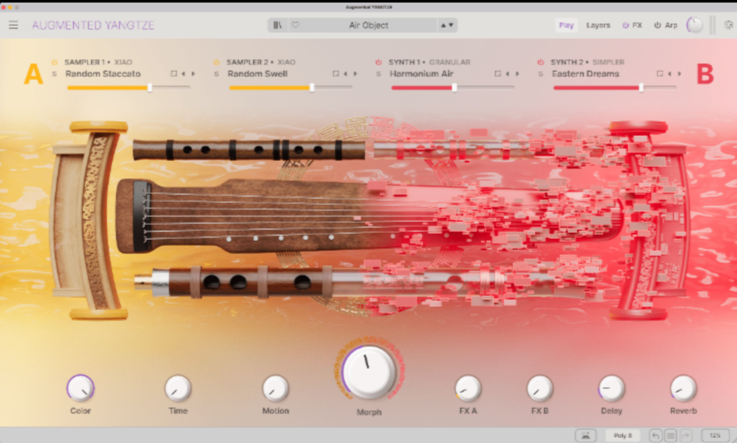Open Random Staccato sample selector
This screenshot has width=737, height=443.
coord(103,74)
